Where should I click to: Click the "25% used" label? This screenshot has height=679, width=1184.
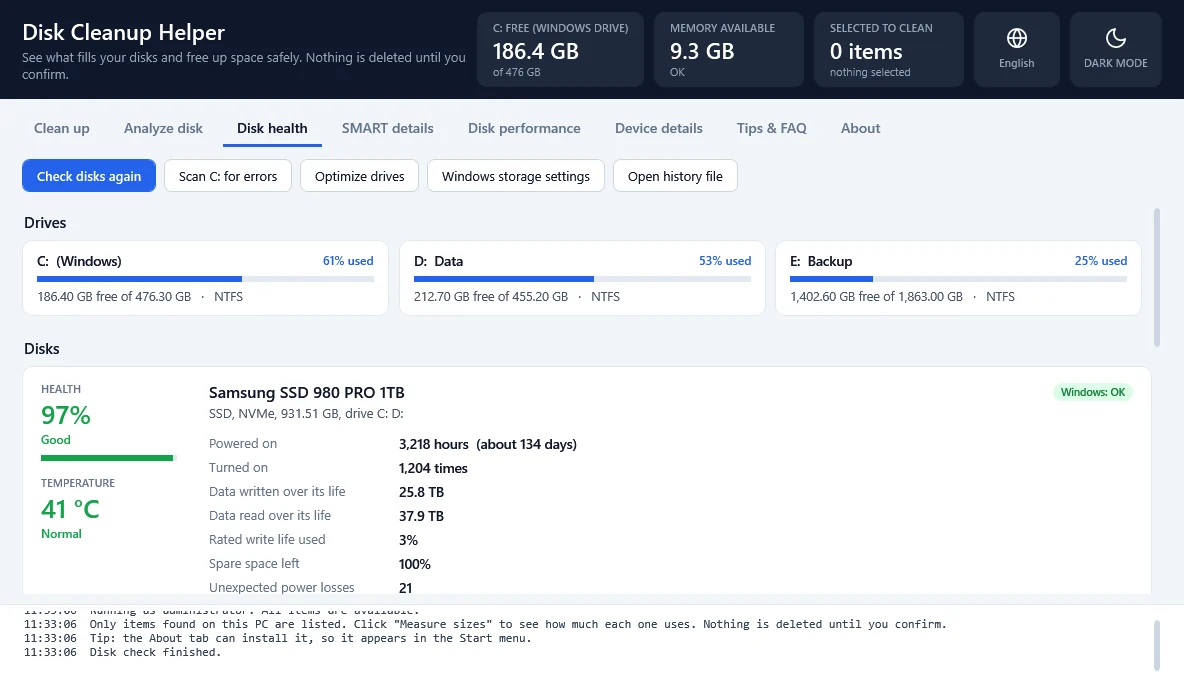tap(1101, 261)
